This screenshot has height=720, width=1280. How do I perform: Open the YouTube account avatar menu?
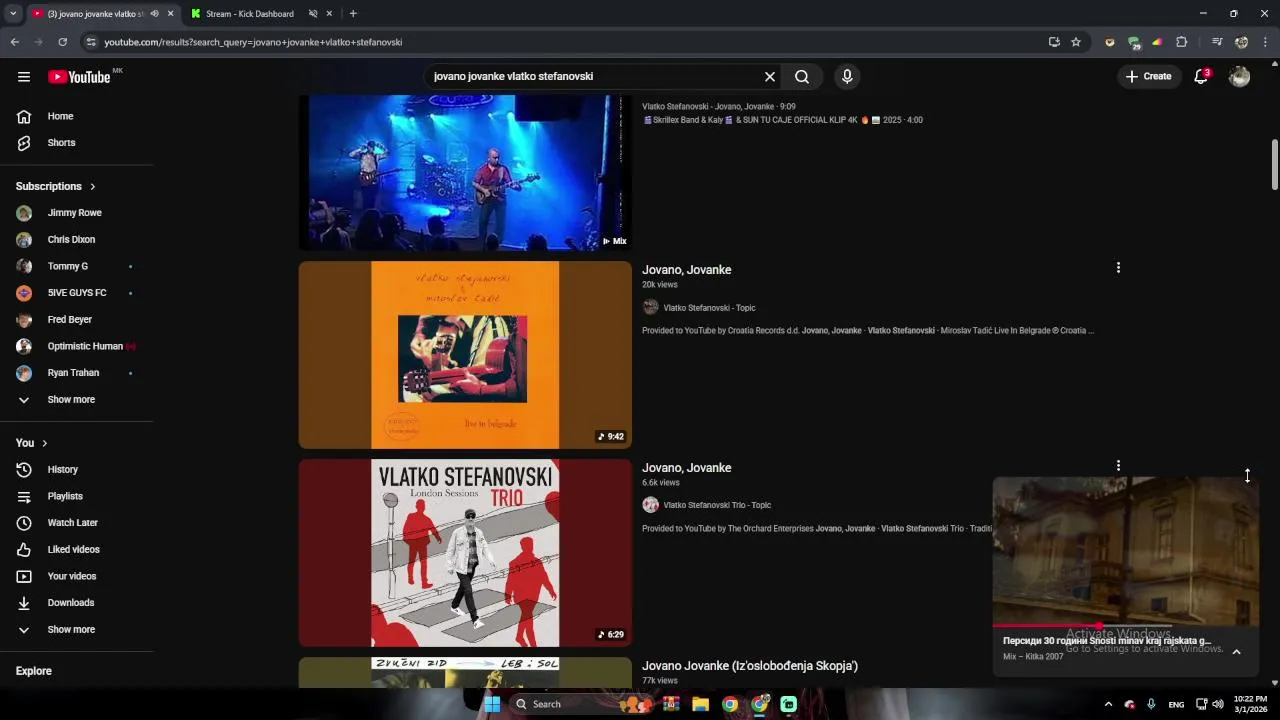(1240, 77)
